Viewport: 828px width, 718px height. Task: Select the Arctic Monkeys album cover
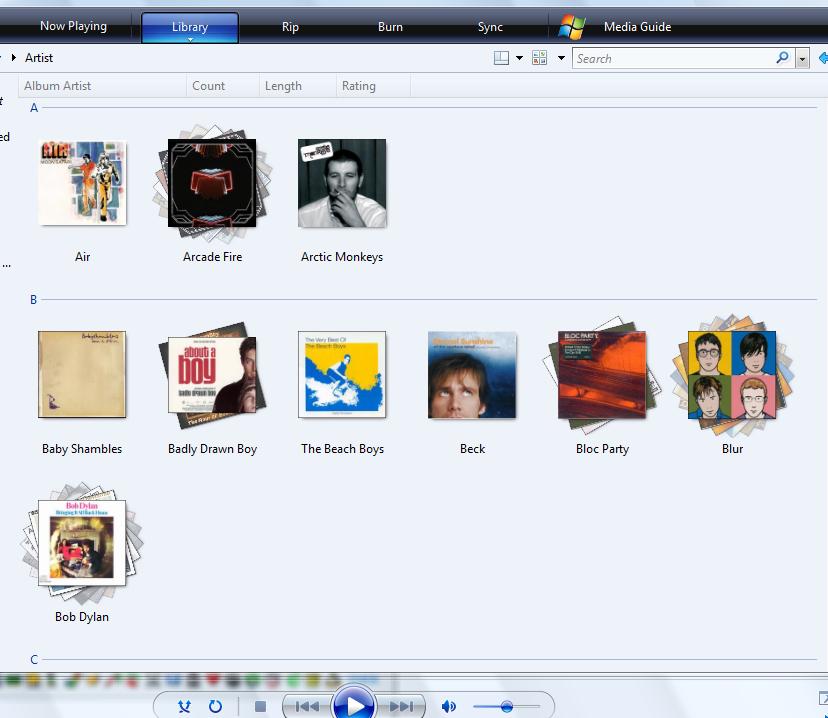click(x=342, y=183)
